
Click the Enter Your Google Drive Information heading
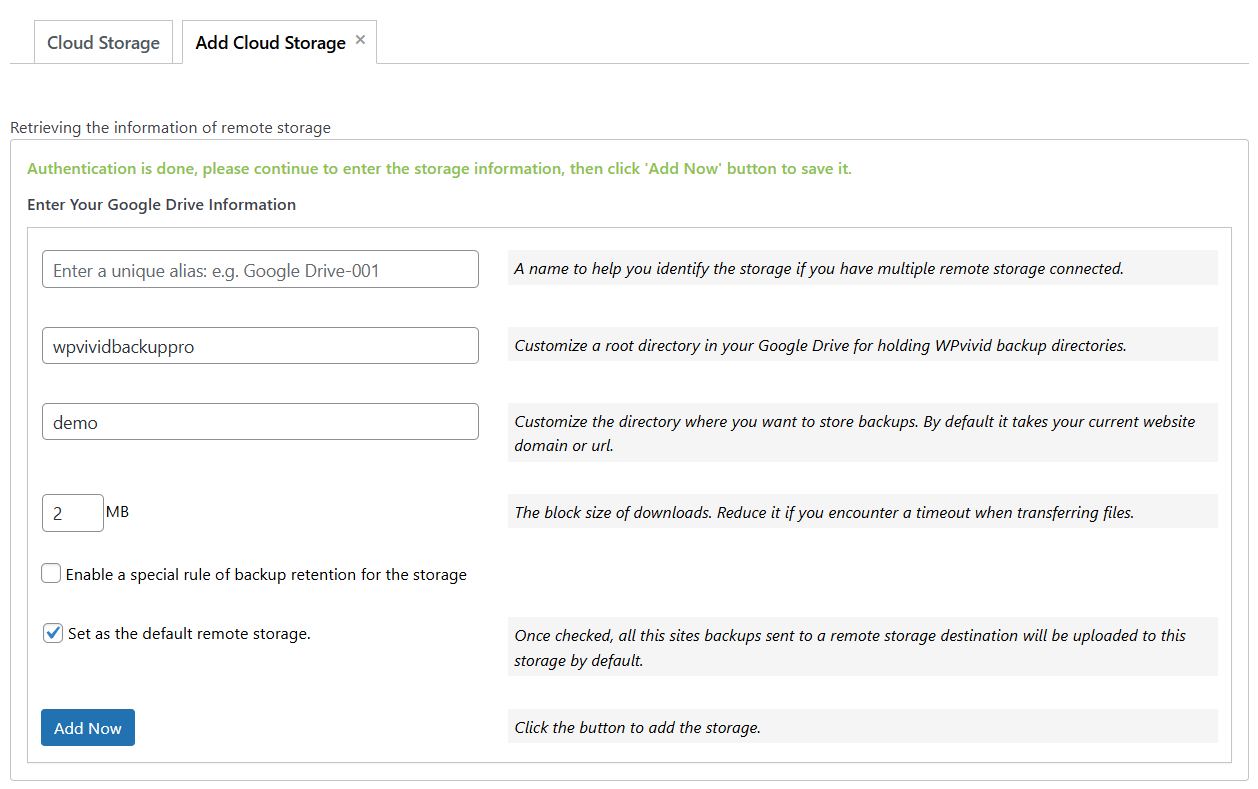click(161, 205)
